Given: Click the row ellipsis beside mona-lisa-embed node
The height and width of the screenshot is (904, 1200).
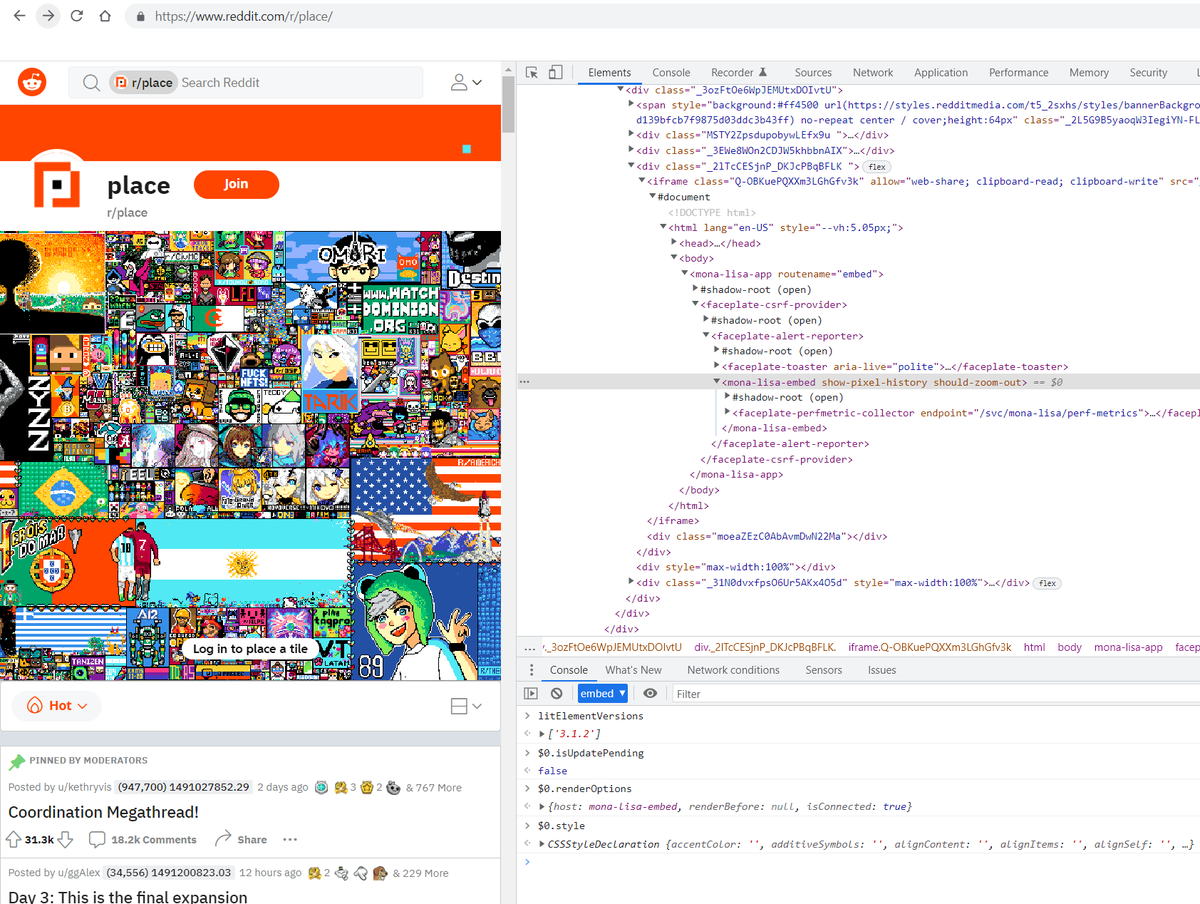Looking at the screenshot, I should pos(525,382).
